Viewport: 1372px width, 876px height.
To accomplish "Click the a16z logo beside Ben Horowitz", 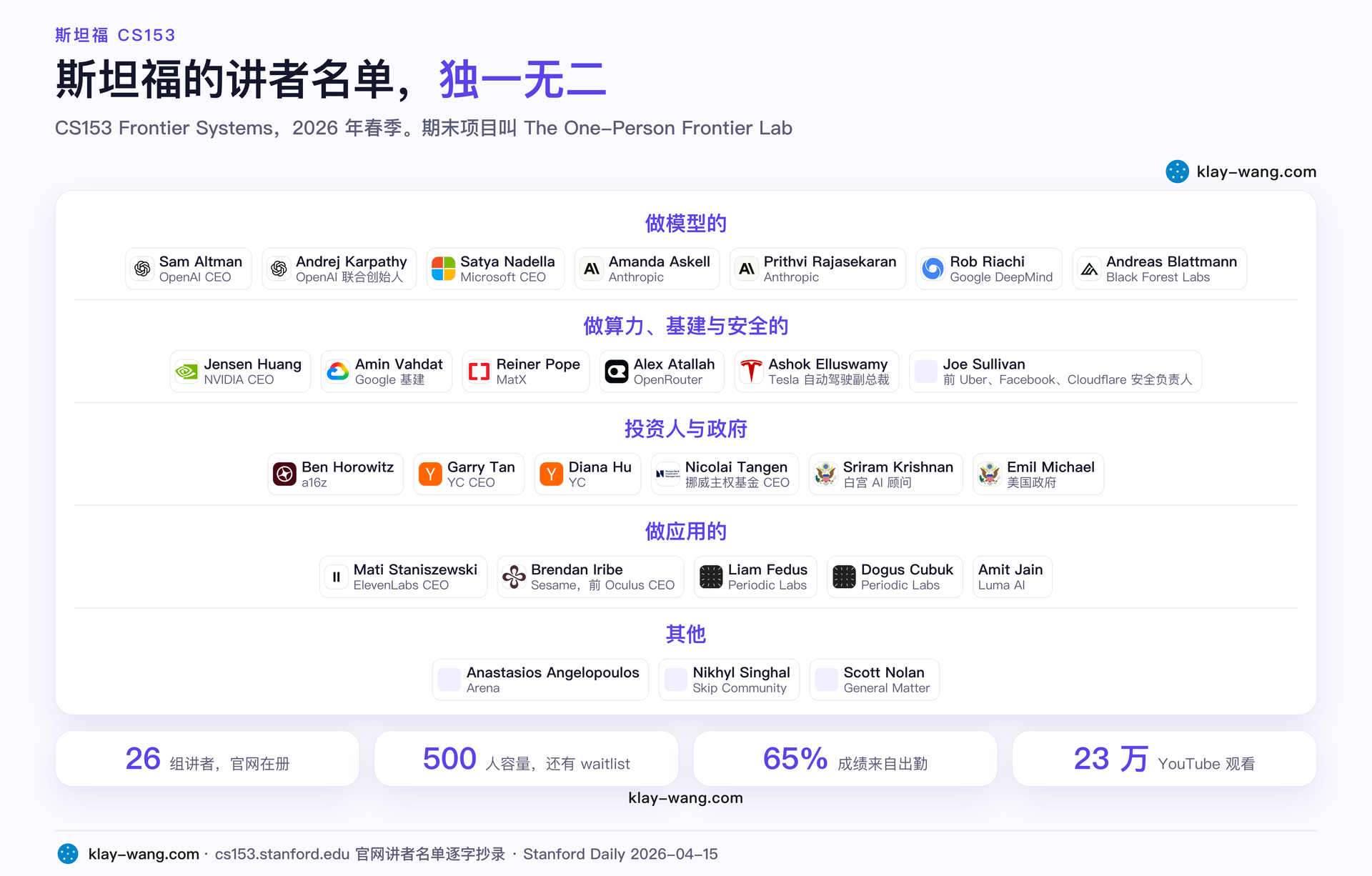I will 284,474.
